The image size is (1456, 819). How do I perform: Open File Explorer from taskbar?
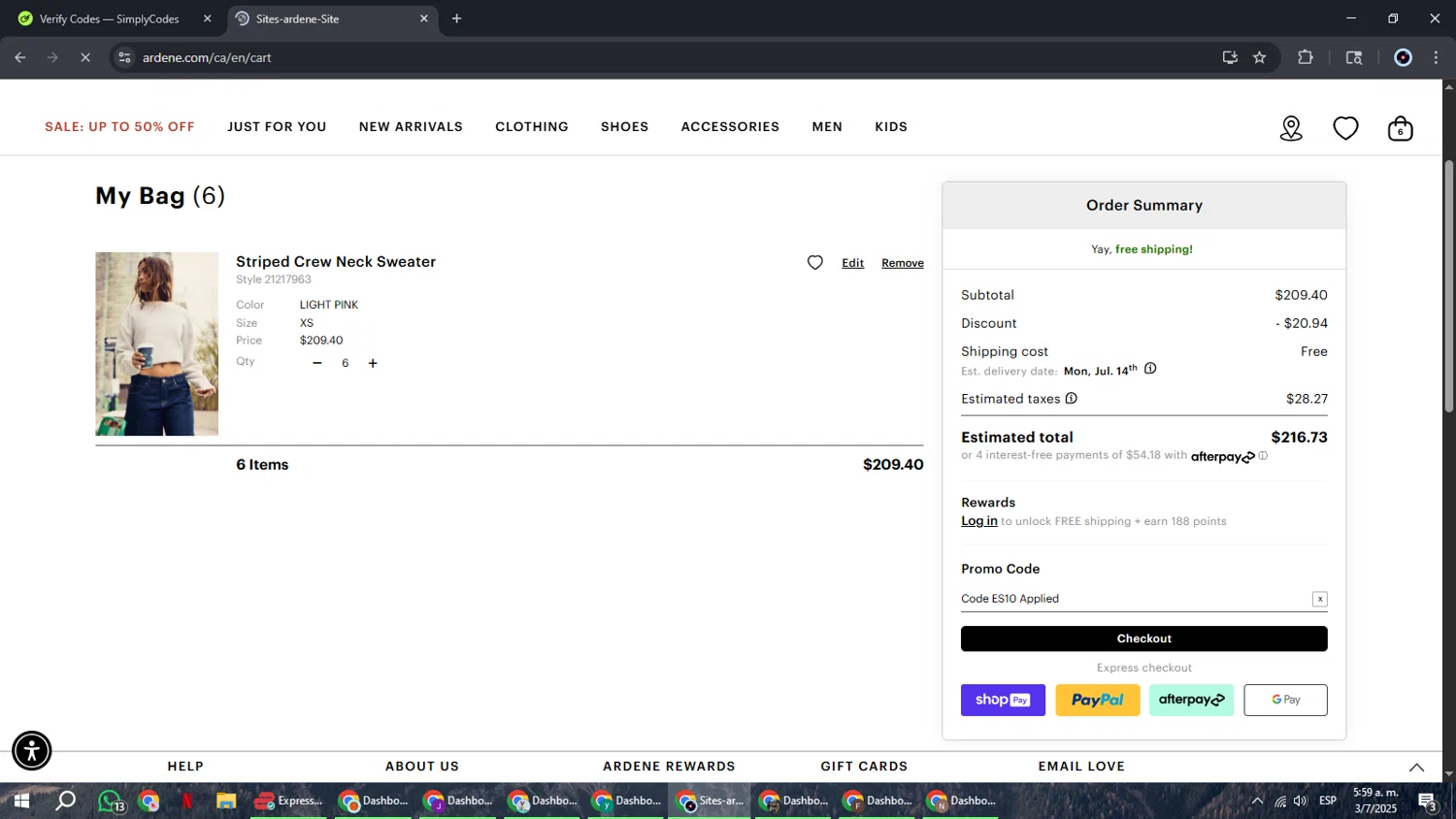(x=226, y=801)
